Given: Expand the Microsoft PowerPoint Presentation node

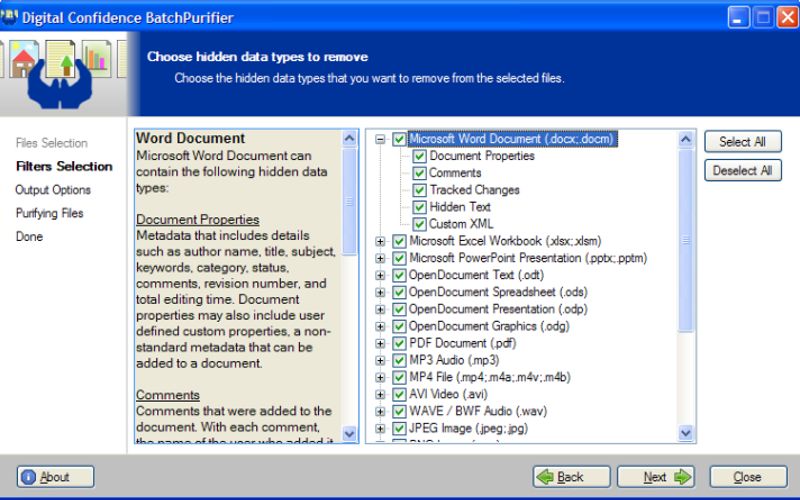Looking at the screenshot, I should coord(380,258).
